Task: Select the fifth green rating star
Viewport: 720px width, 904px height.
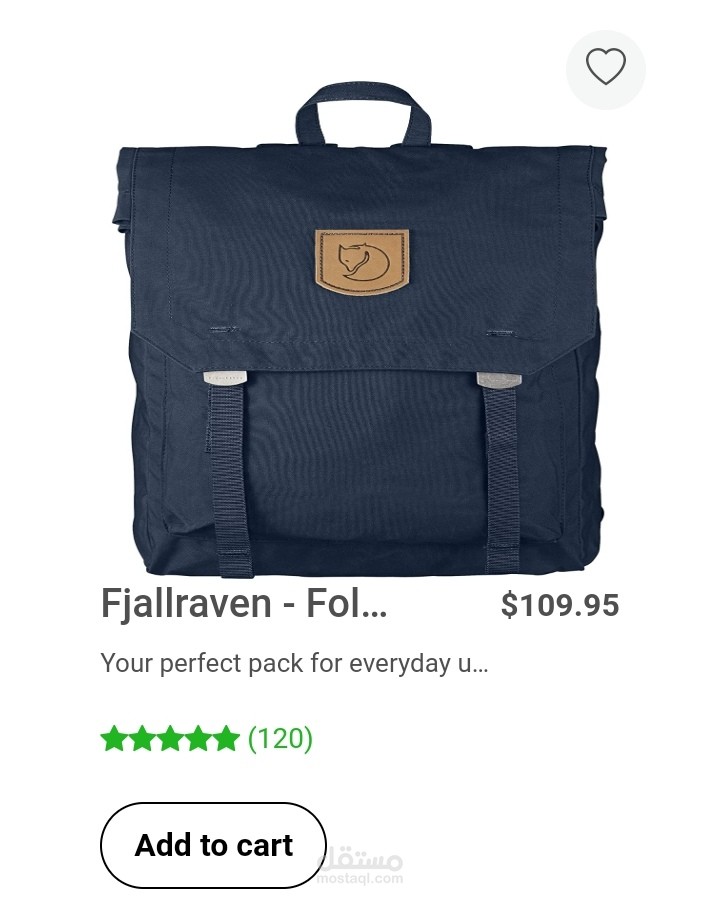Action: 225,739
